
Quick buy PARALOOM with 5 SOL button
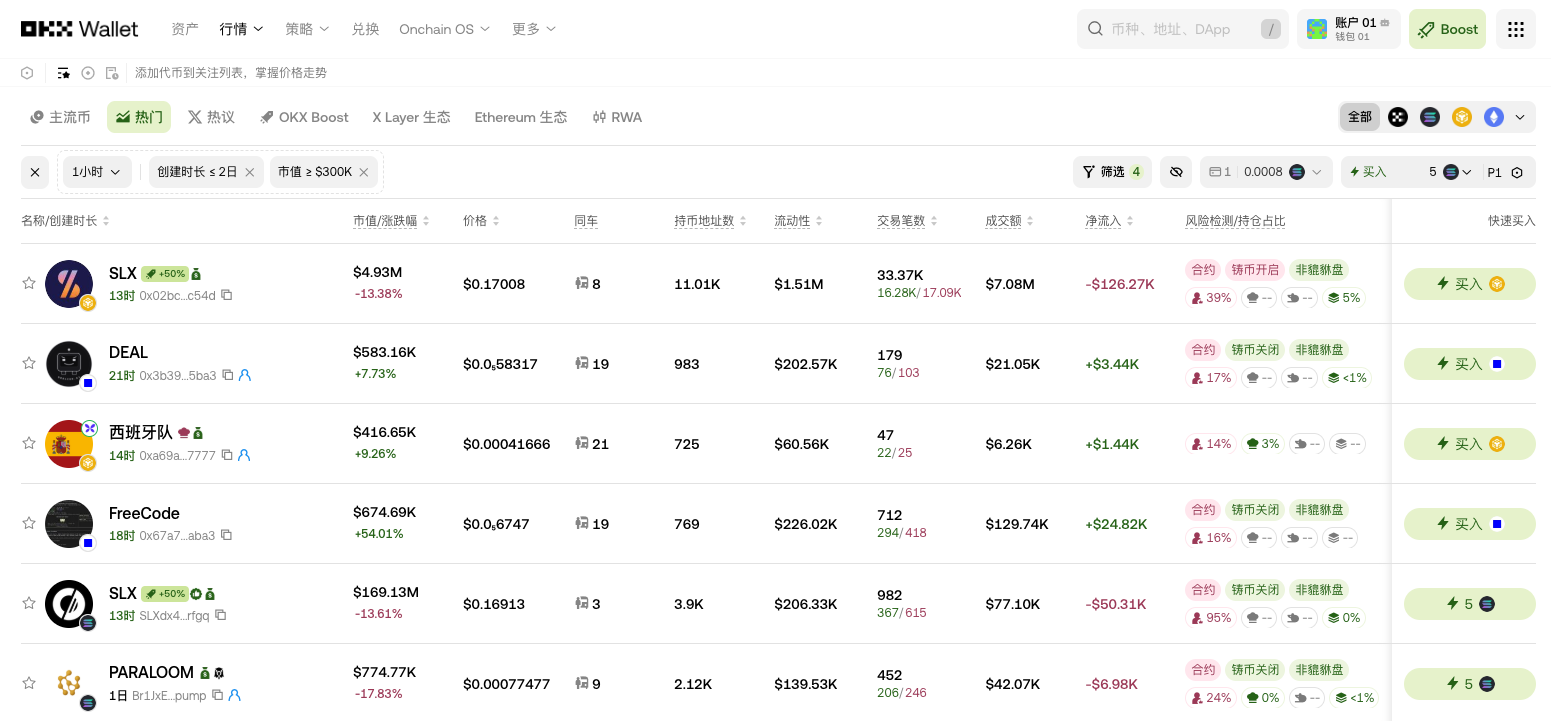pyautogui.click(x=1469, y=684)
